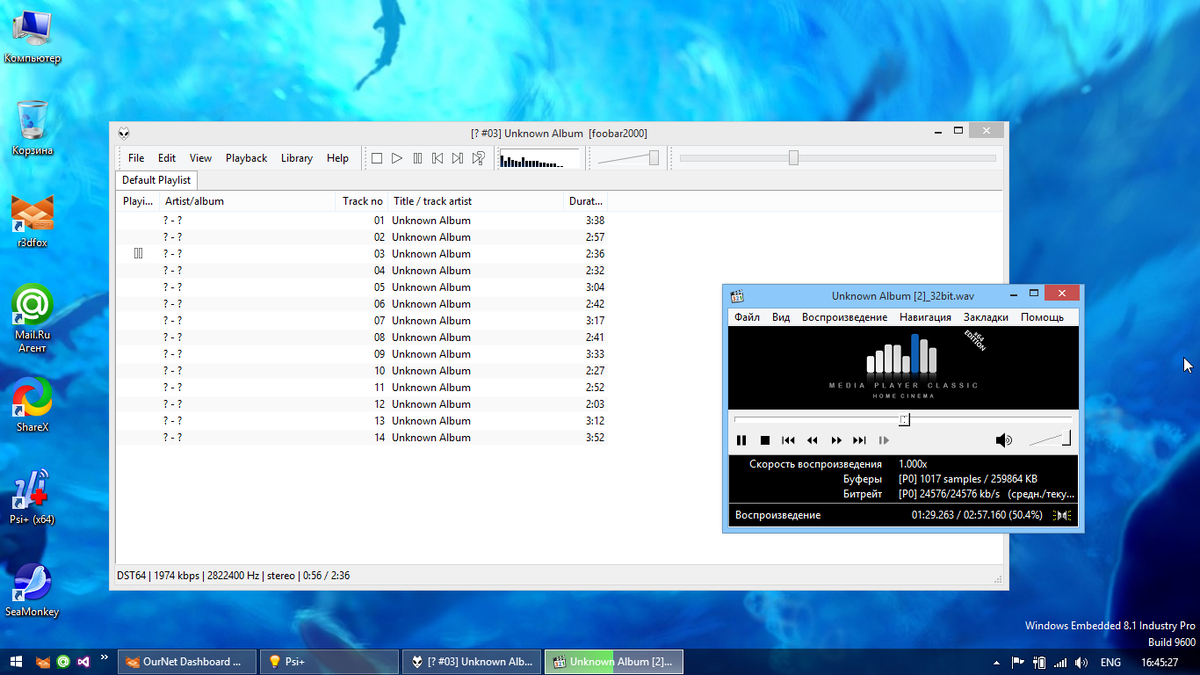
Task: Click the Mute speaker icon in MPC-HC
Action: click(1004, 440)
